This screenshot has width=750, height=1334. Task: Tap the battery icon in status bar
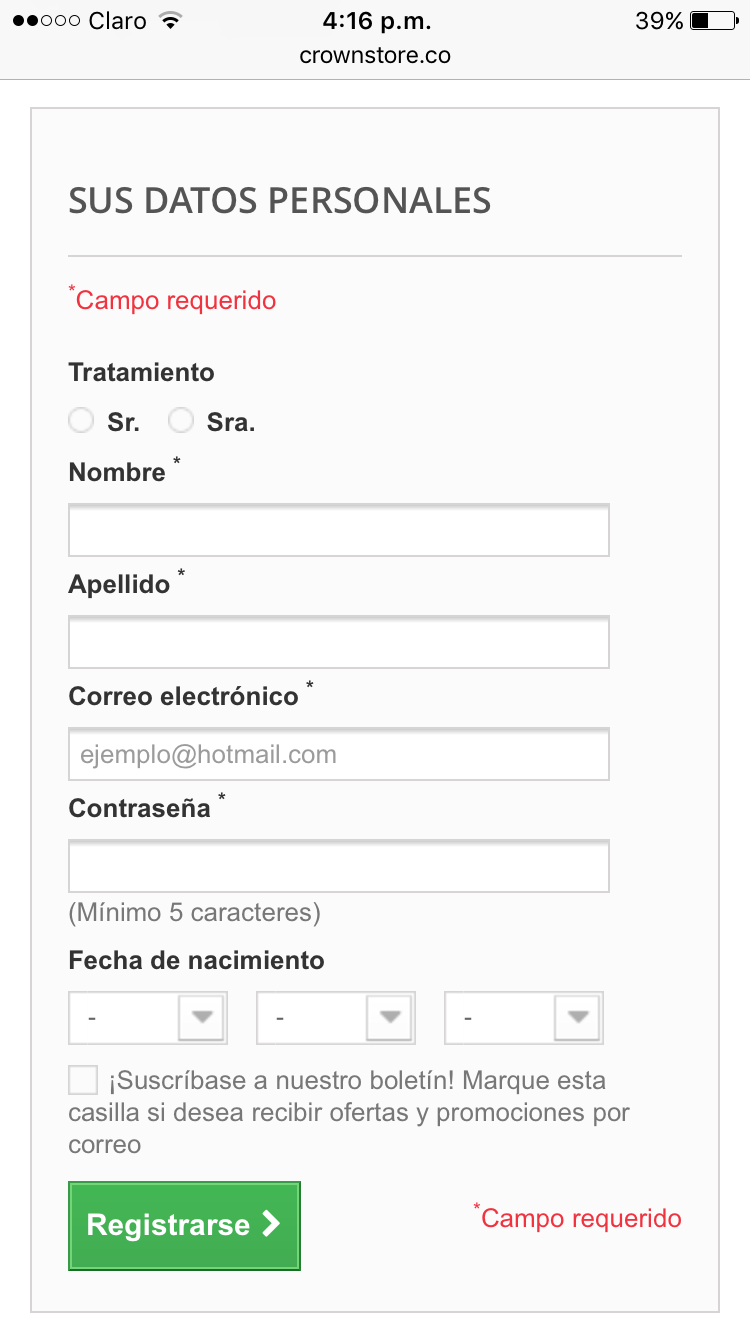713,21
